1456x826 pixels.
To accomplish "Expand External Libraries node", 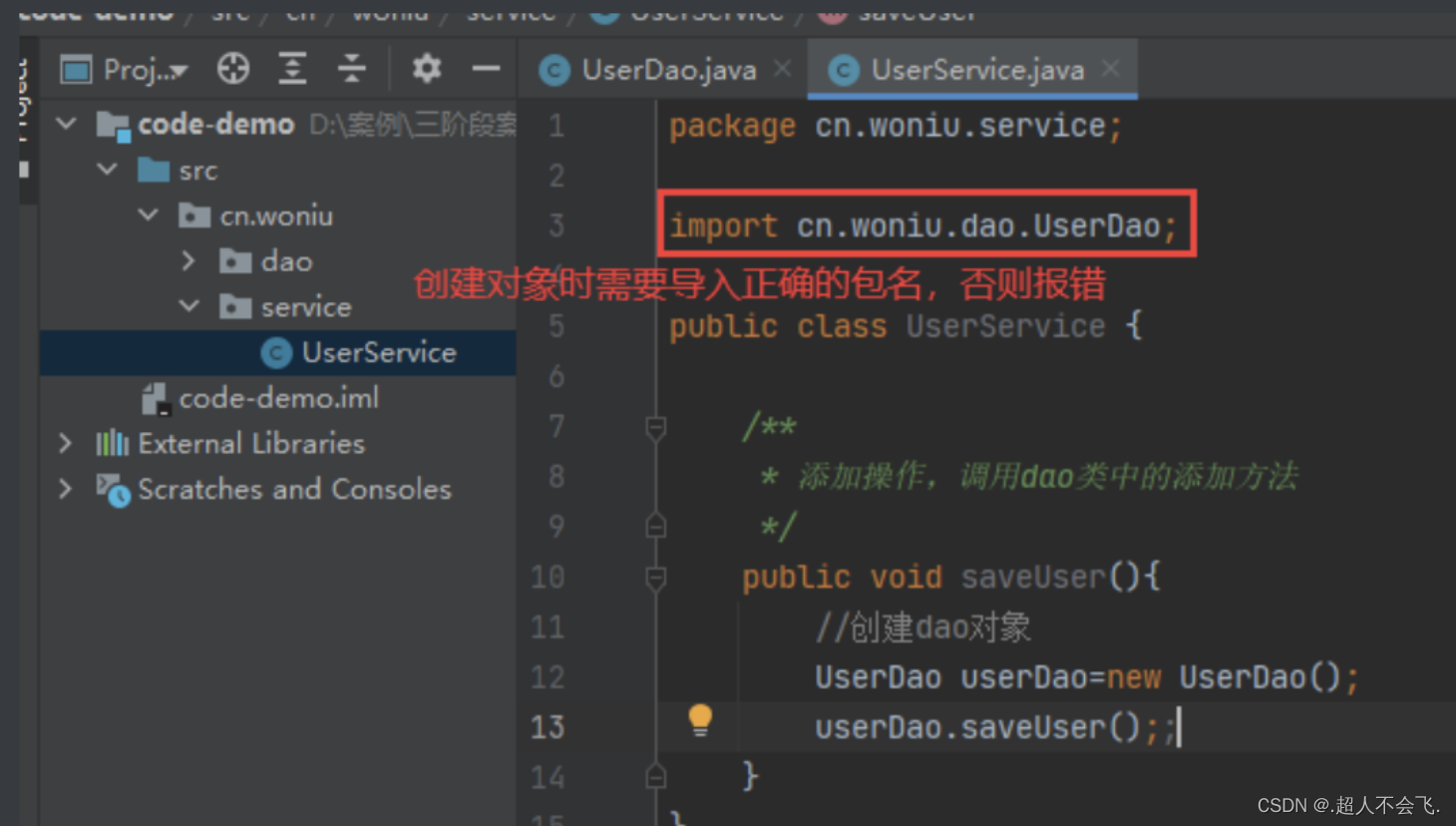I will (x=66, y=443).
